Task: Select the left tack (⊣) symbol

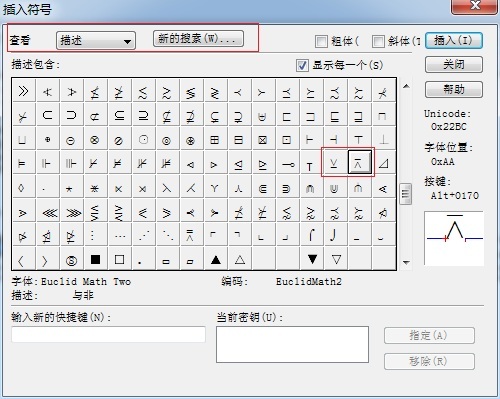Action: [335, 139]
